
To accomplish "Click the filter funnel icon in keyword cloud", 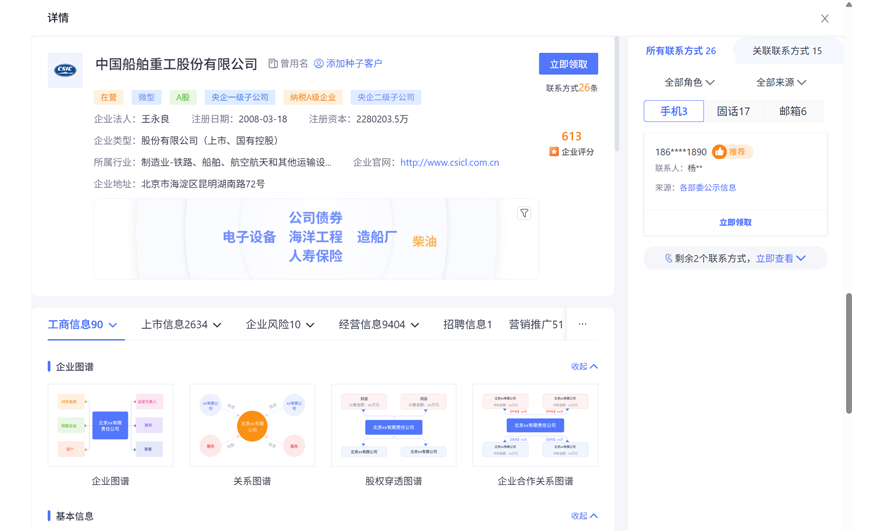I will (524, 213).
